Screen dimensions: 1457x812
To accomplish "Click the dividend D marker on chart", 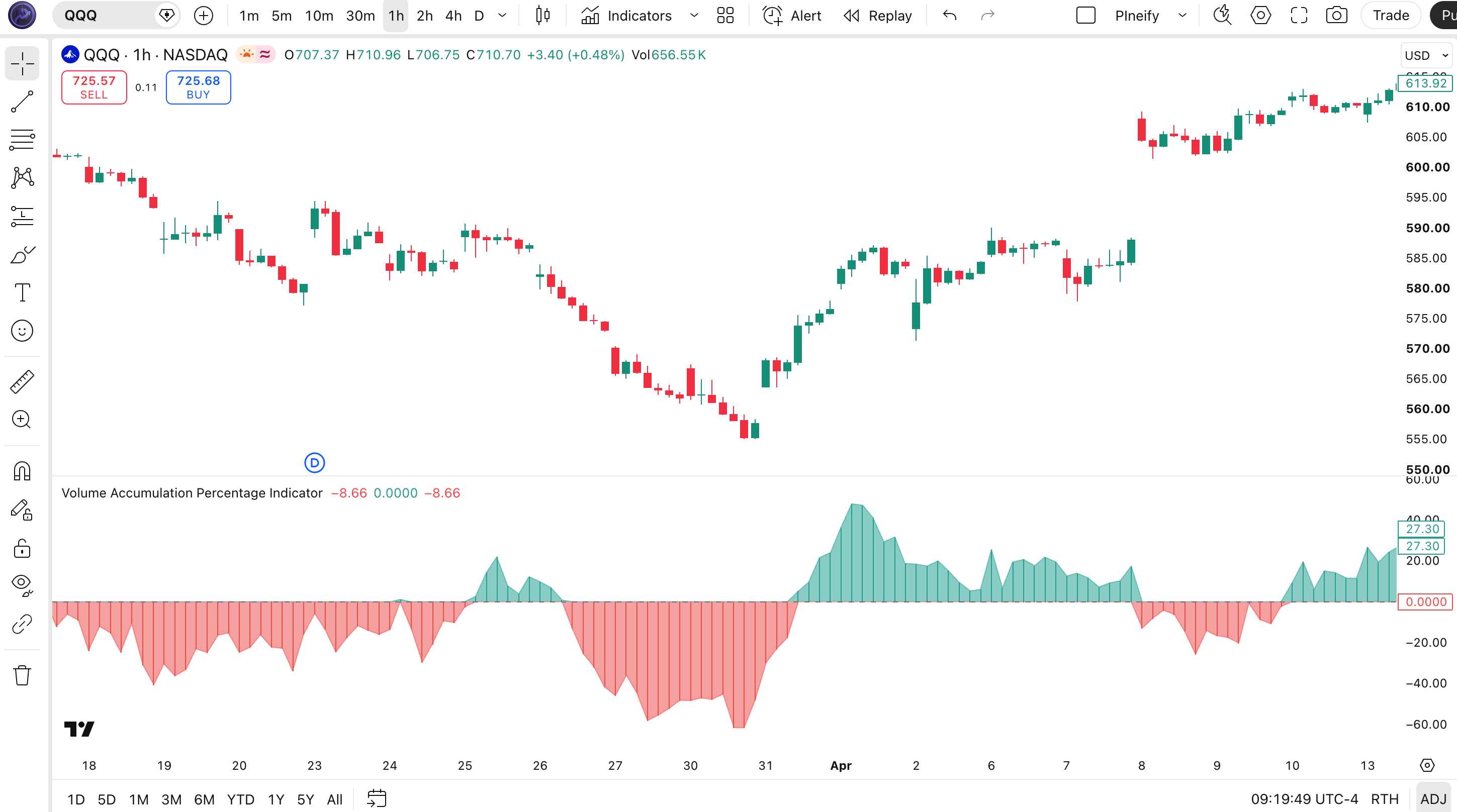I will 315,463.
